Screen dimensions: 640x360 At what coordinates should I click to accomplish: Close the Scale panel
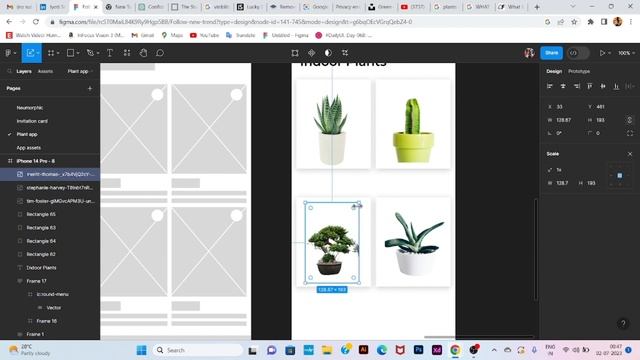[630, 154]
